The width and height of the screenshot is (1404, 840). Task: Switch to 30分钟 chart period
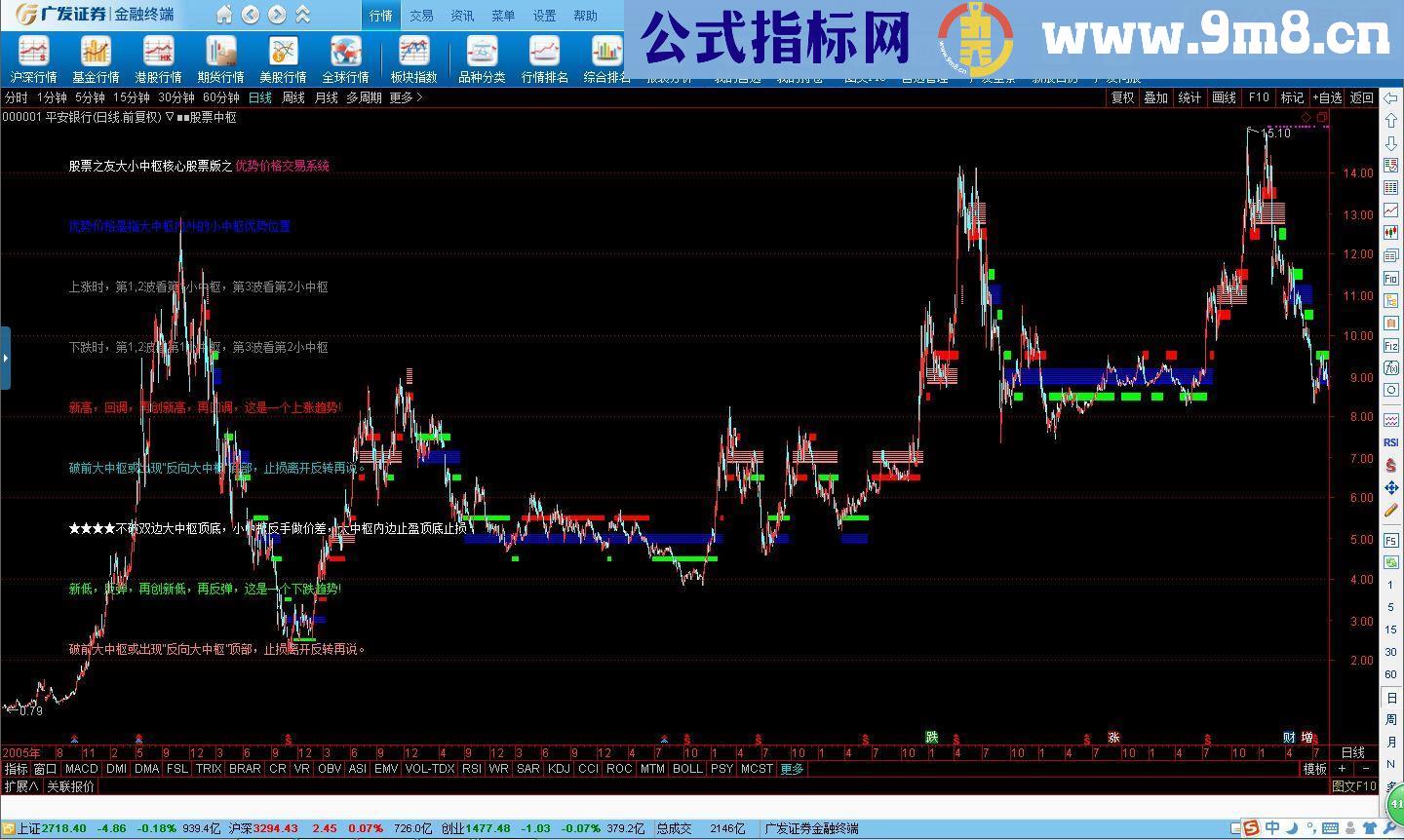click(176, 97)
